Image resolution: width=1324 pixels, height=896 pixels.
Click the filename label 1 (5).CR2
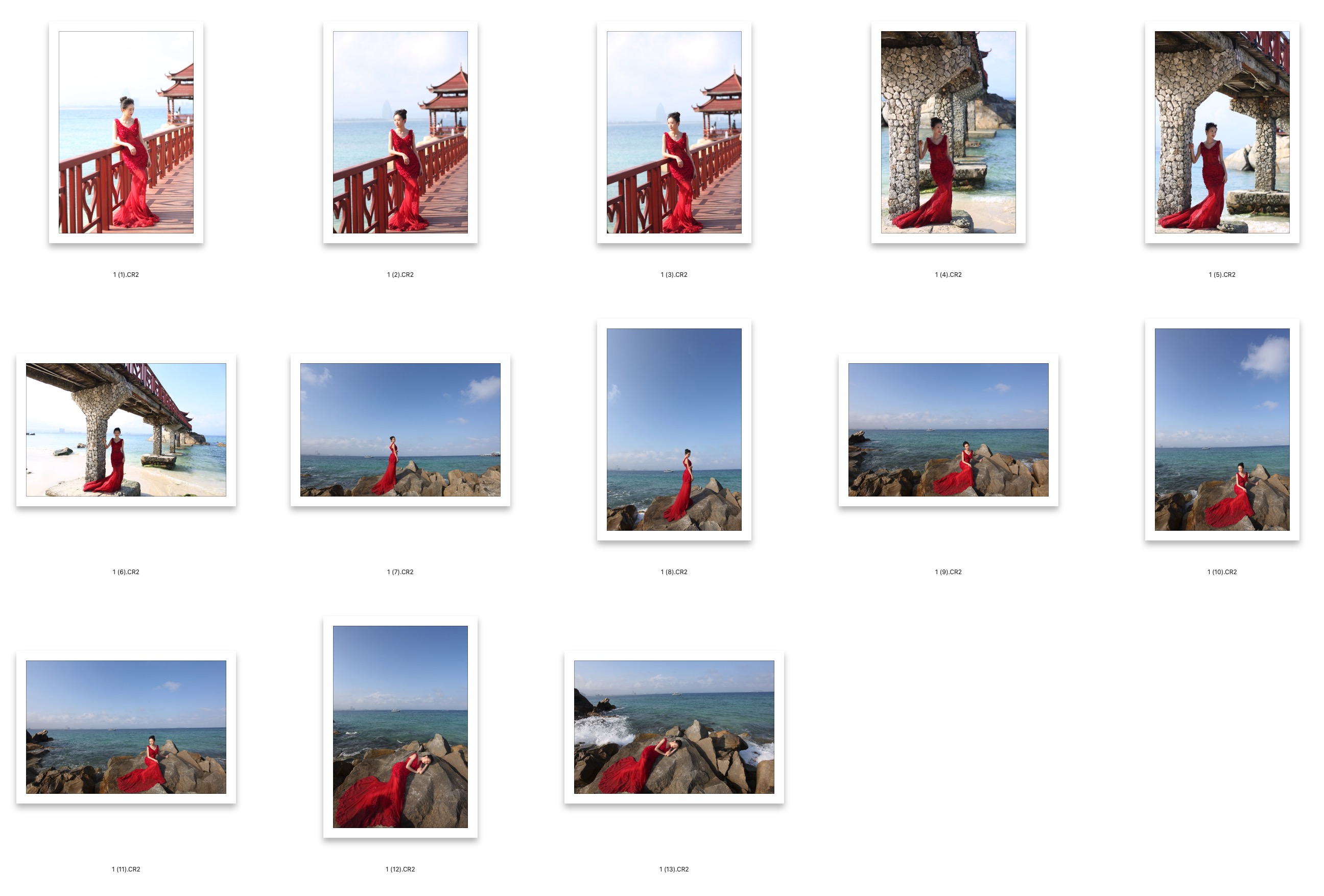(x=1222, y=274)
